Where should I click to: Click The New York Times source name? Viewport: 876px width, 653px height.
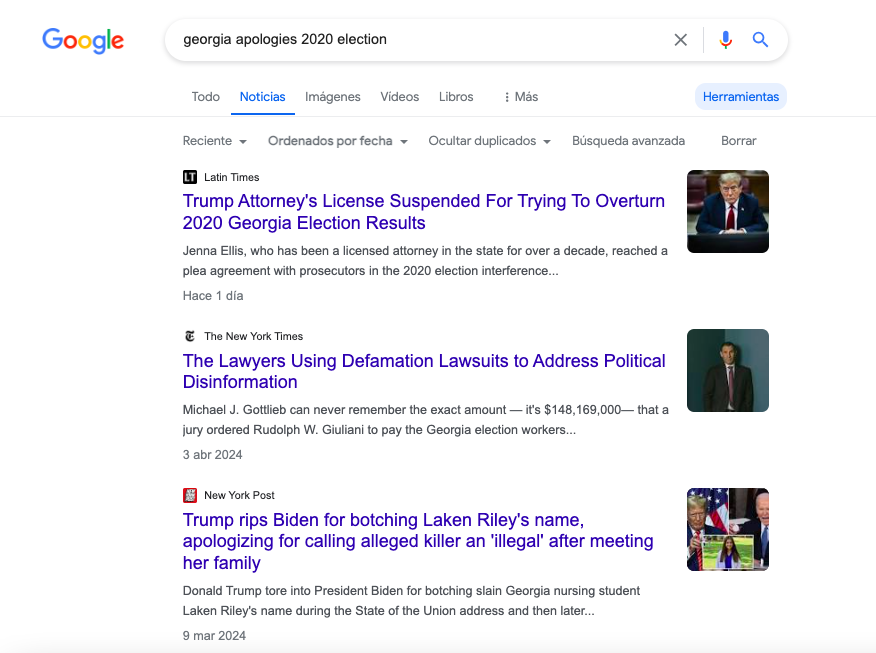click(x=253, y=336)
